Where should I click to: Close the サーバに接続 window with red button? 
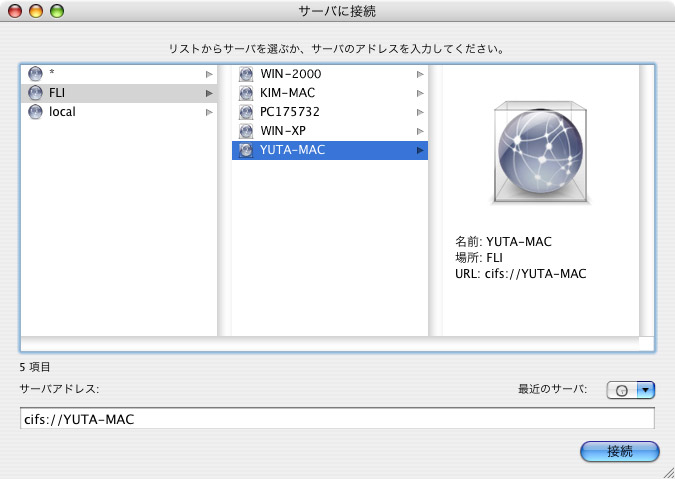pos(15,11)
